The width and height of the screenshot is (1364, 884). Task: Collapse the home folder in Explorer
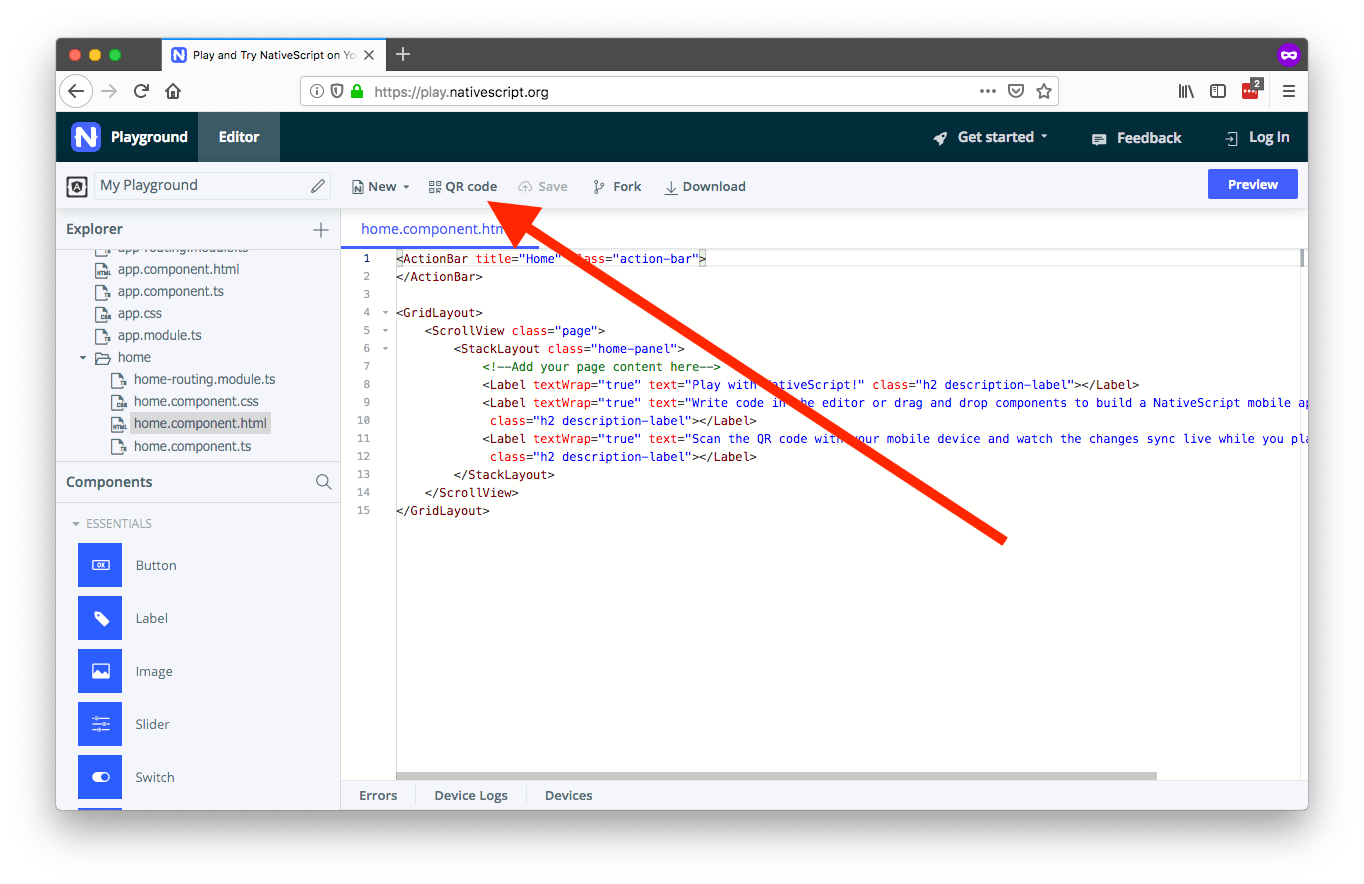coord(84,358)
